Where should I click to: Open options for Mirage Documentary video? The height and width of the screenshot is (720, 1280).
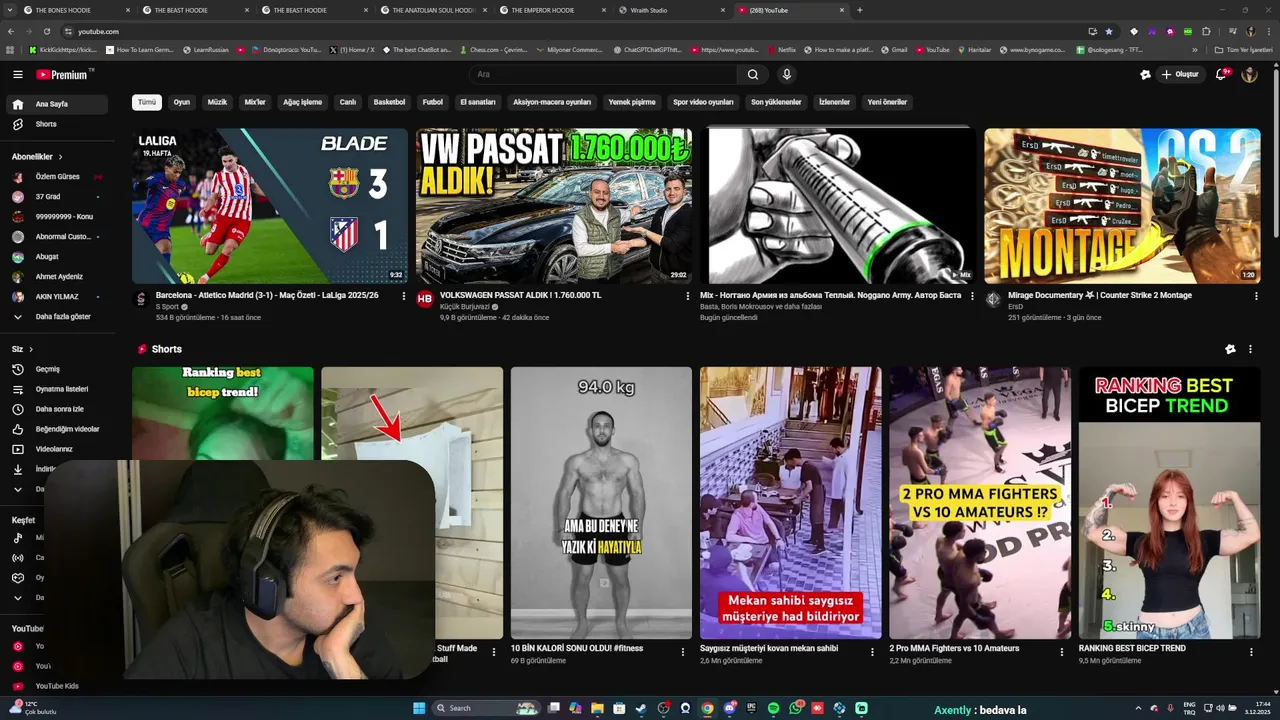coord(1256,296)
